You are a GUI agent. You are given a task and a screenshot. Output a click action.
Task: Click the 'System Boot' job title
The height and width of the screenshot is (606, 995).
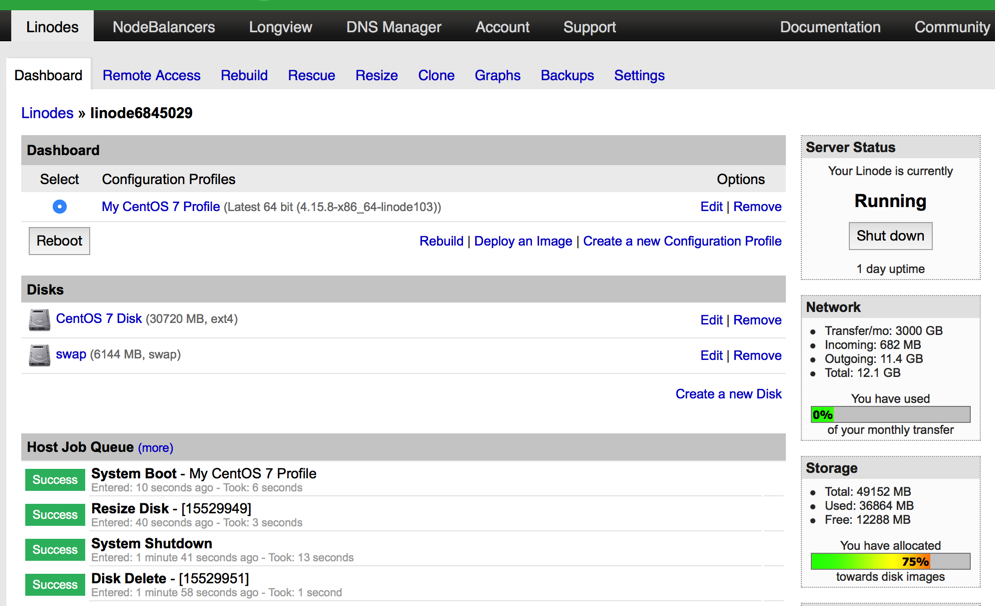click(x=134, y=473)
